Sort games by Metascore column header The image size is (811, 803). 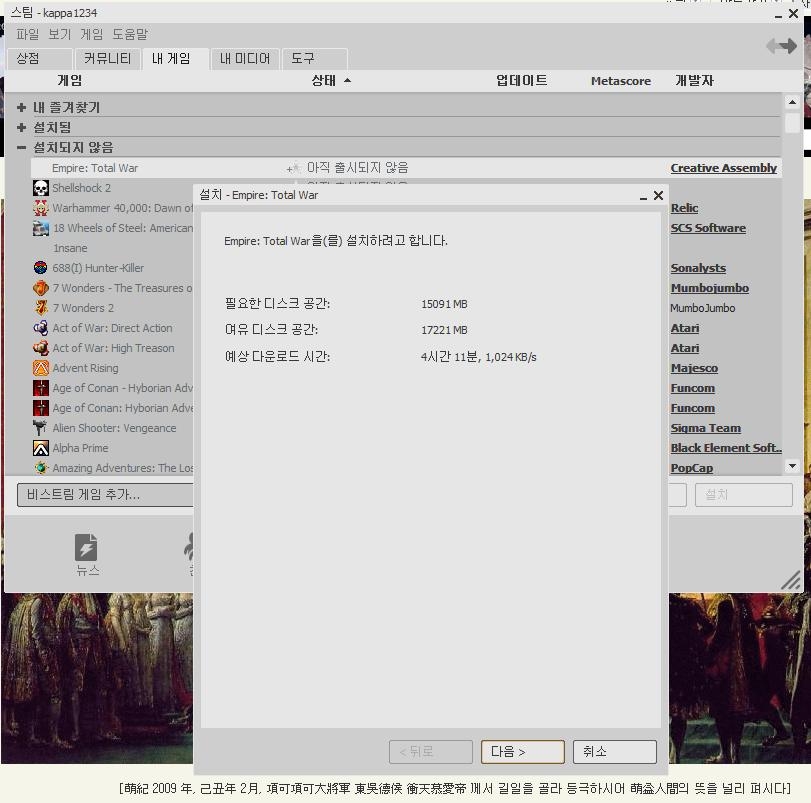(621, 81)
